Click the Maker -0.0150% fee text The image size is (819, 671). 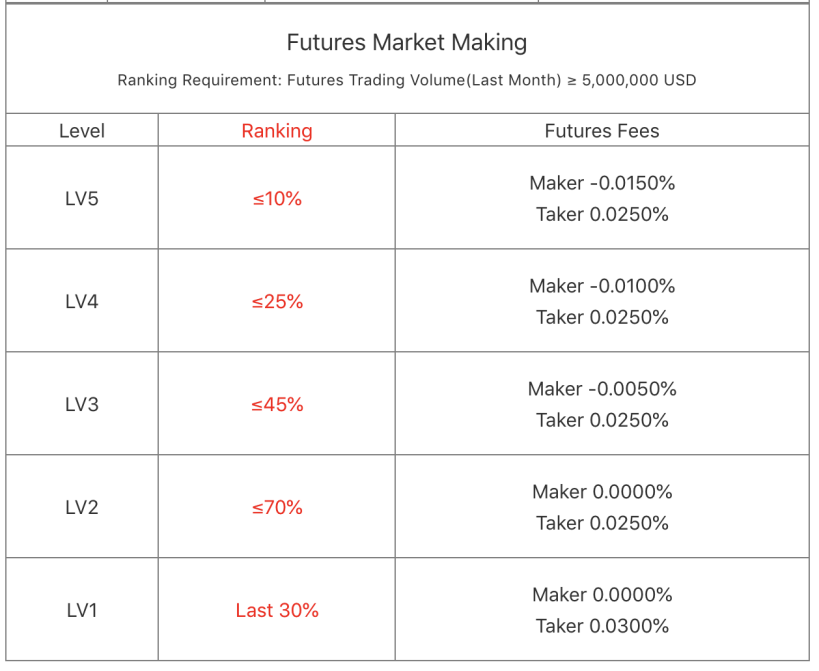602,183
